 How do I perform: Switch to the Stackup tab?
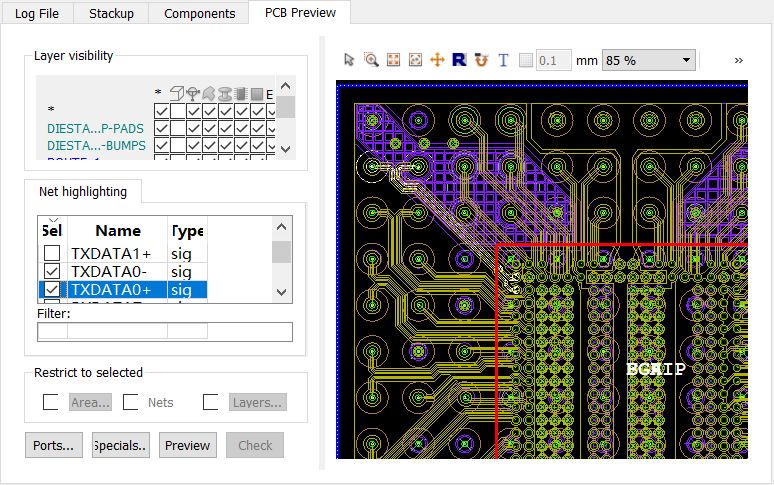pos(111,13)
